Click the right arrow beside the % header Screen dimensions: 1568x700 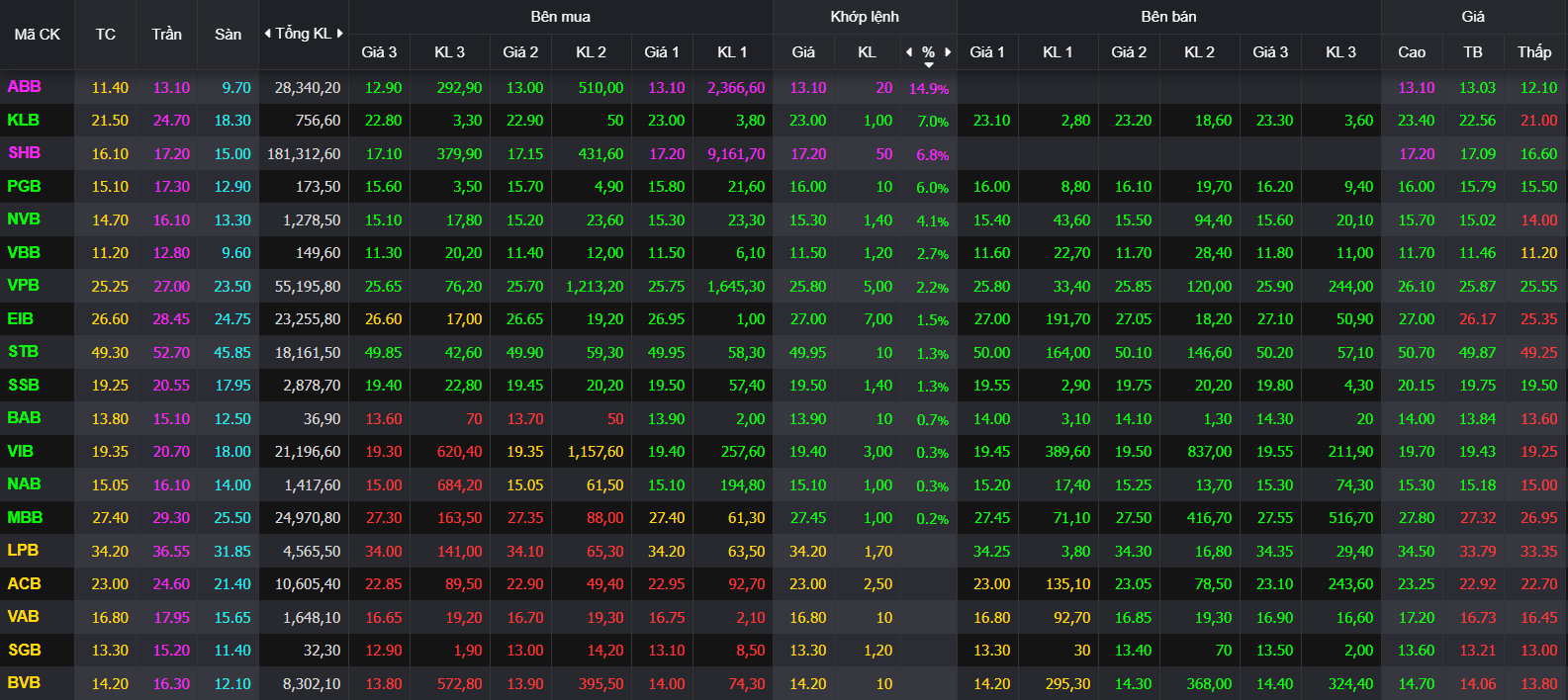[948, 51]
